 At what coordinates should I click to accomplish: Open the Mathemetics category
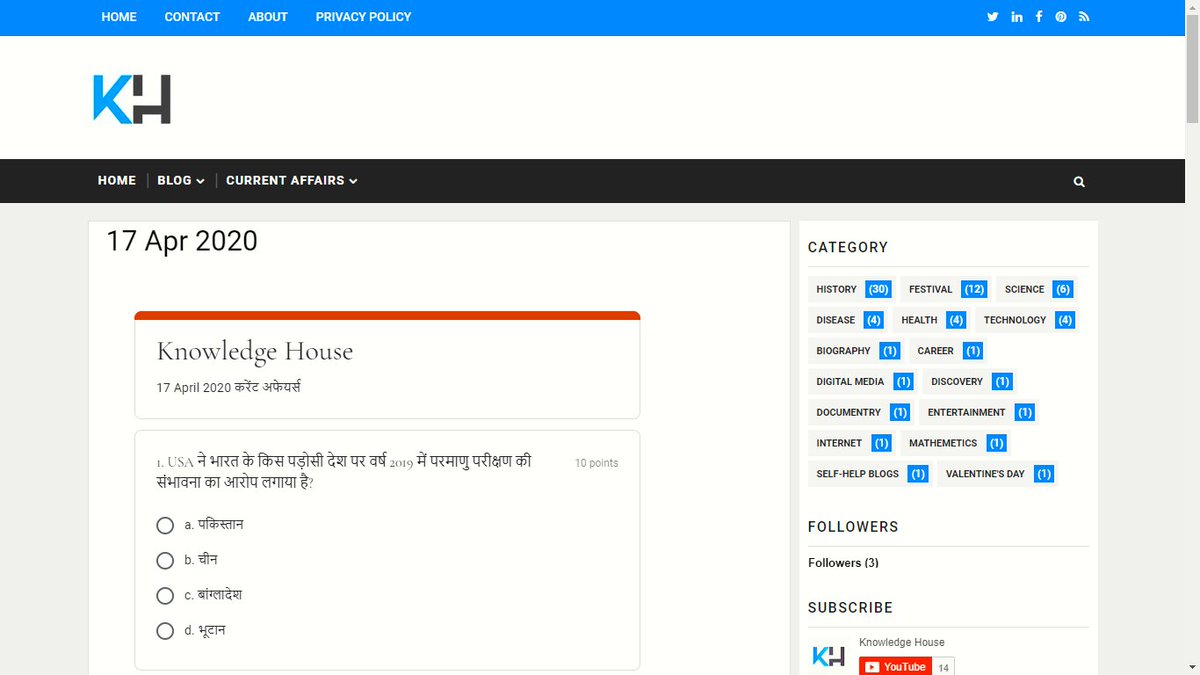955,443
